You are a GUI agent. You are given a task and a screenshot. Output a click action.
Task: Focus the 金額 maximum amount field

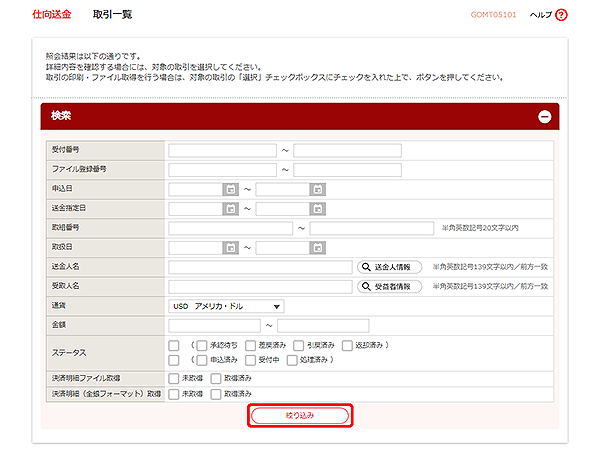coord(323,326)
